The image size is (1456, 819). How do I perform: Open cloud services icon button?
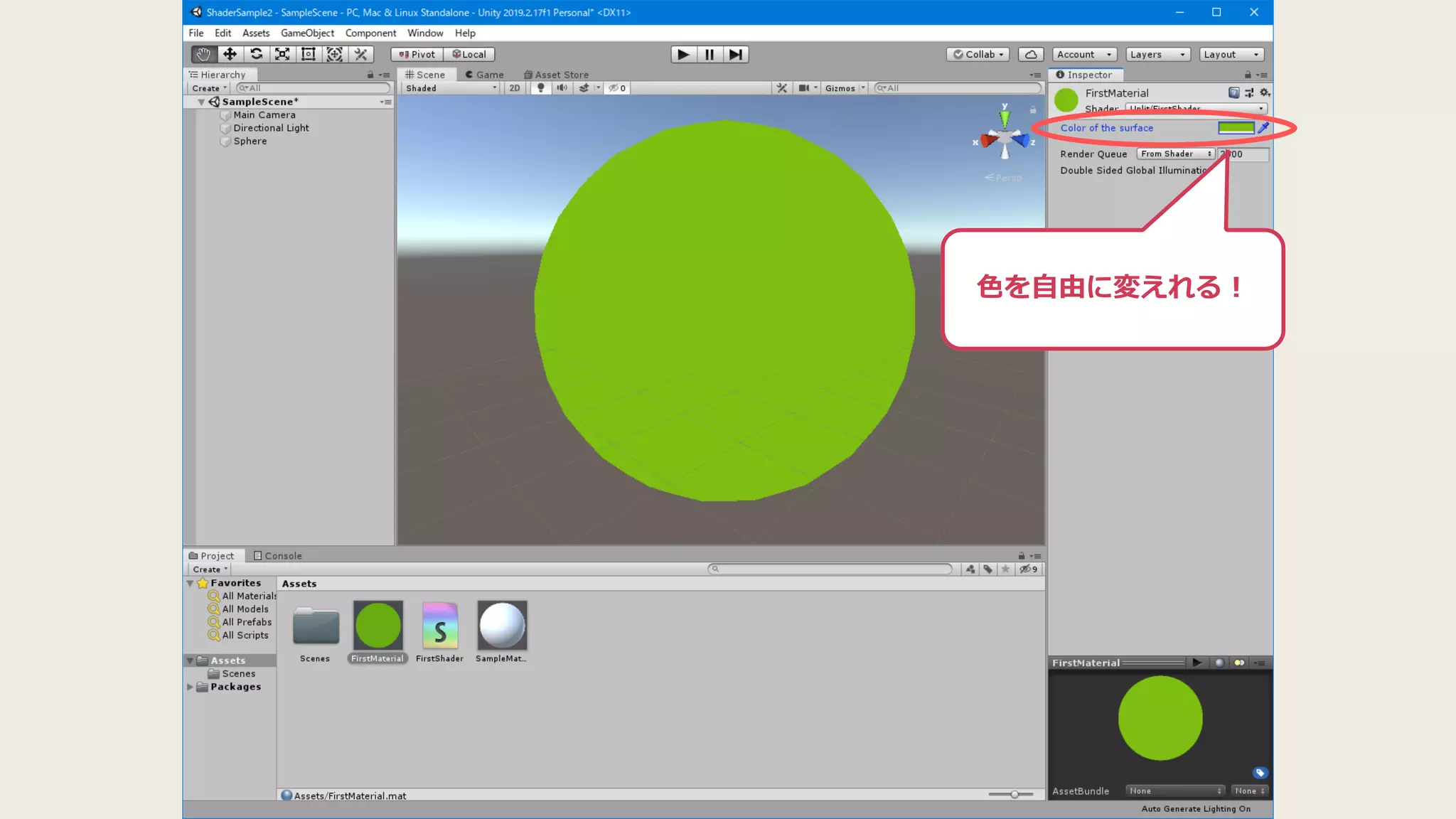pos(1031,54)
